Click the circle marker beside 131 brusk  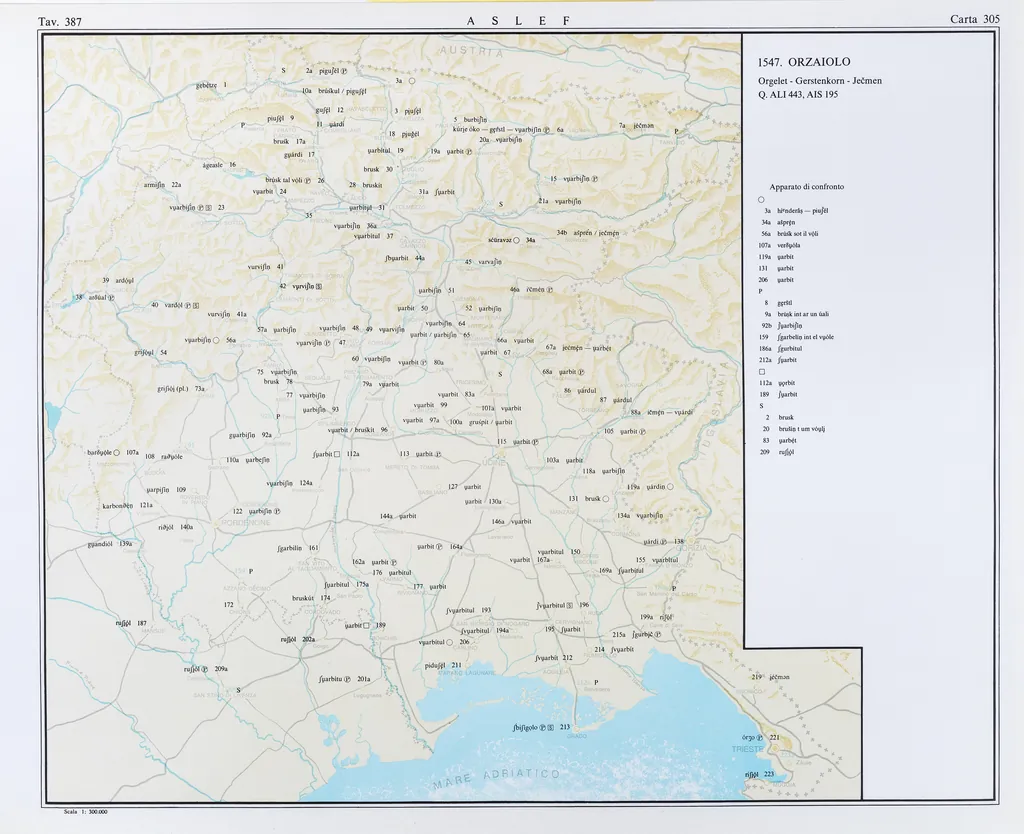point(606,498)
